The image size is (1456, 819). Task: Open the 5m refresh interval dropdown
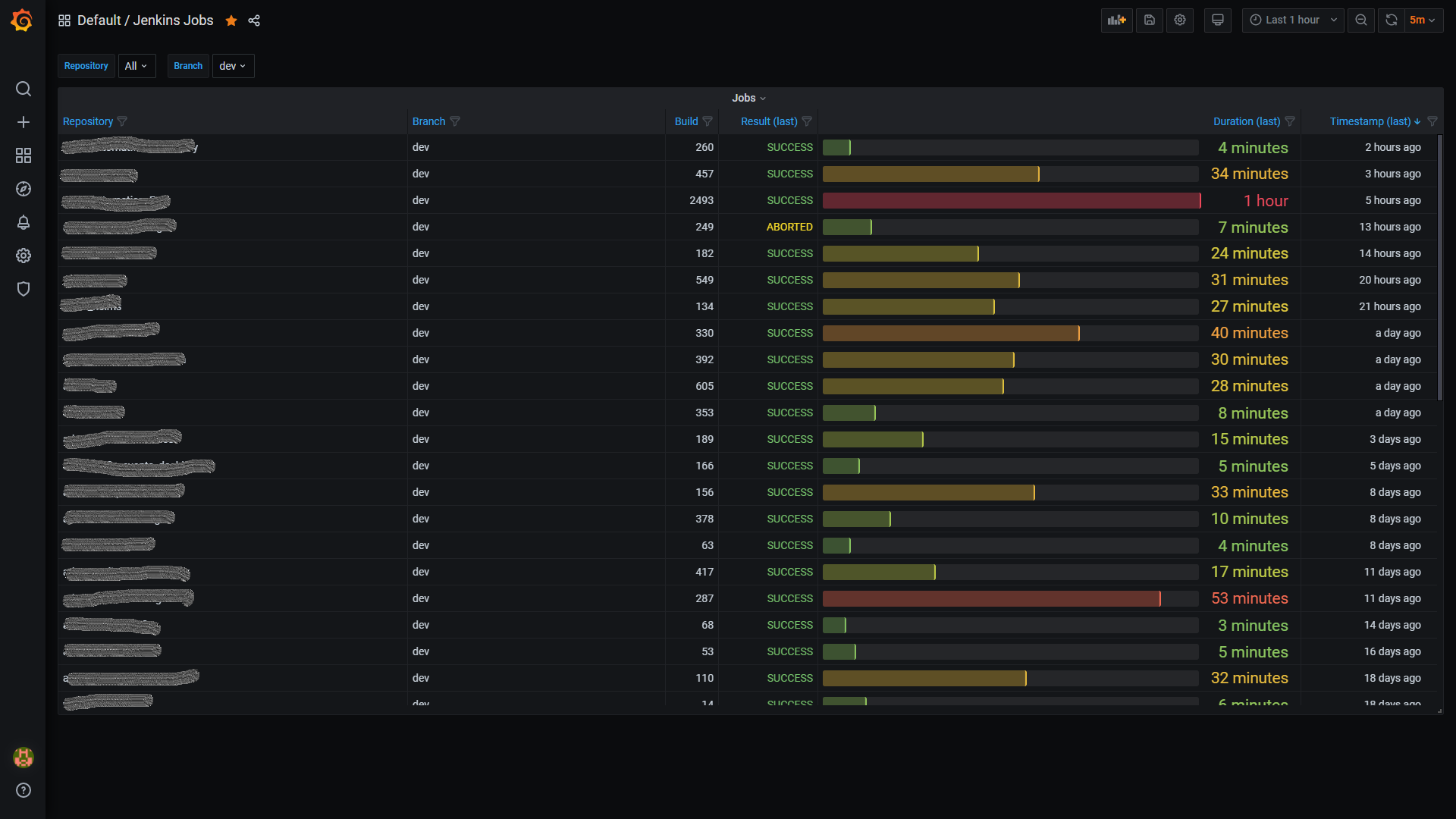click(1423, 20)
